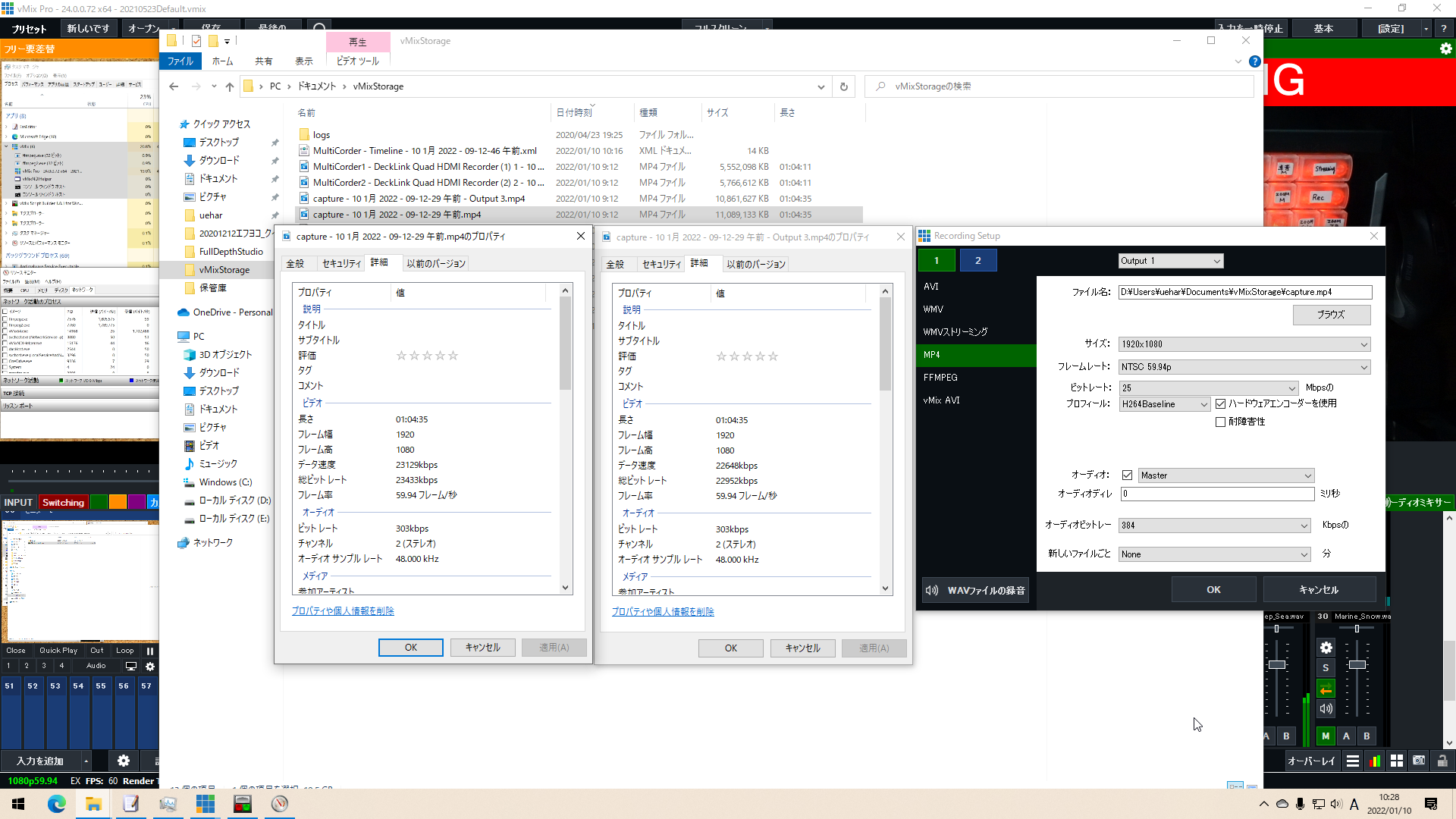Open vMix help question mark button
Image resolution: width=1456 pixels, height=819 pixels.
point(1443,29)
